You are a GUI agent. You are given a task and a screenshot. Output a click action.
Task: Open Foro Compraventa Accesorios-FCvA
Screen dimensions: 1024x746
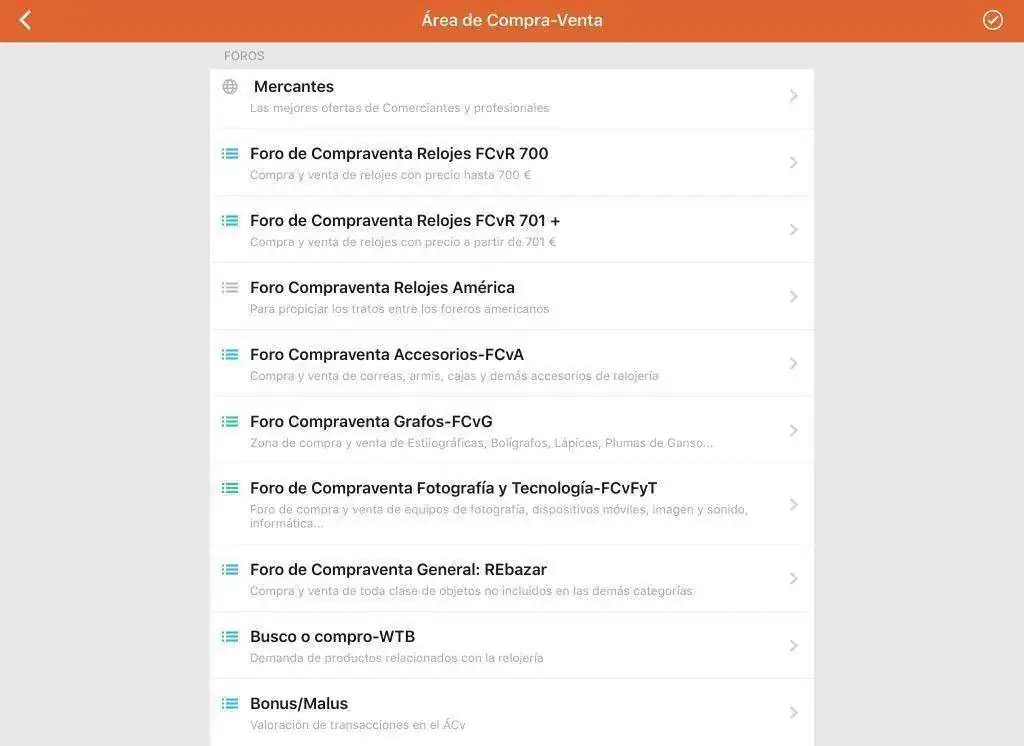pyautogui.click(x=386, y=355)
